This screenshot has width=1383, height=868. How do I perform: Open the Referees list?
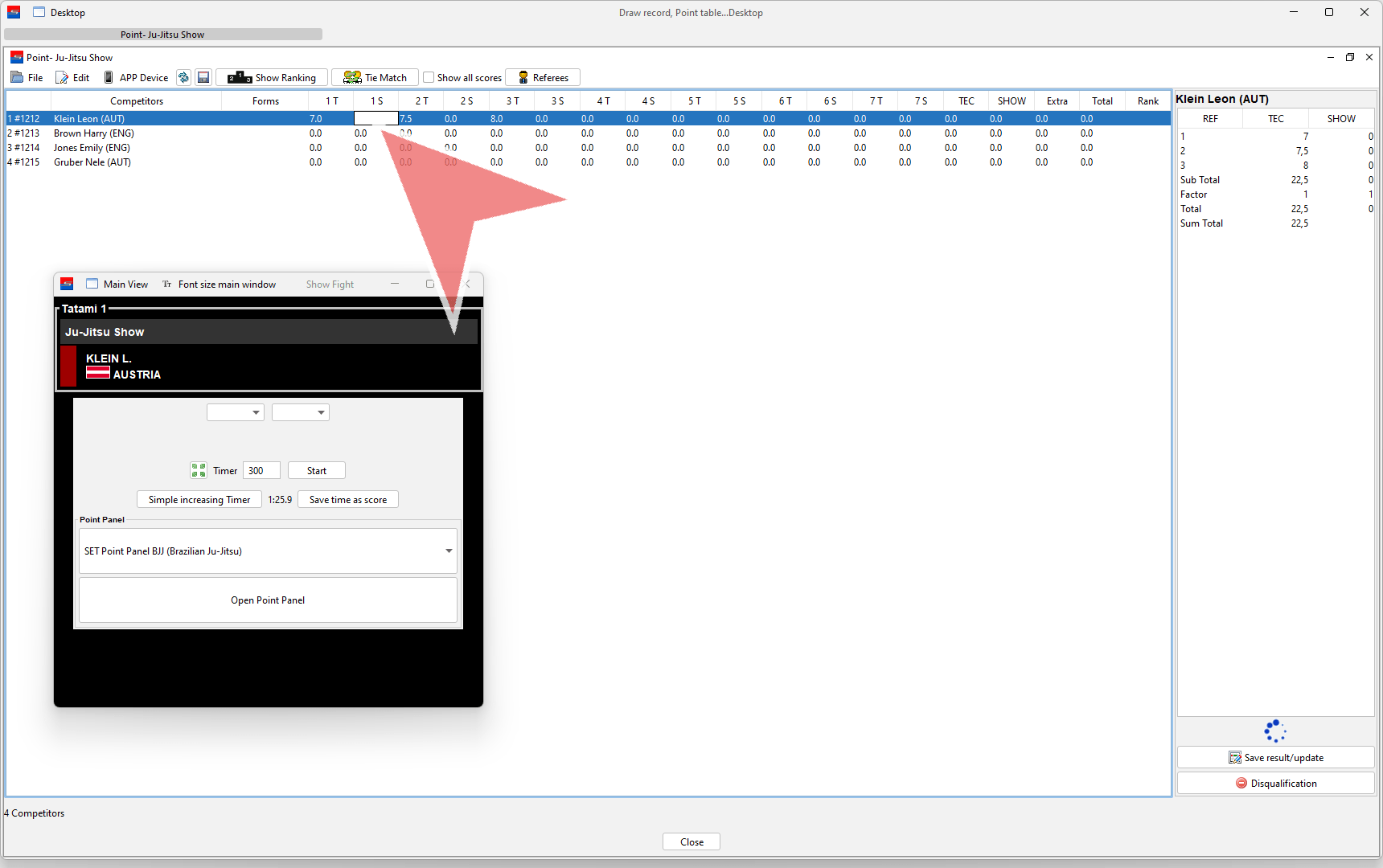pos(543,78)
